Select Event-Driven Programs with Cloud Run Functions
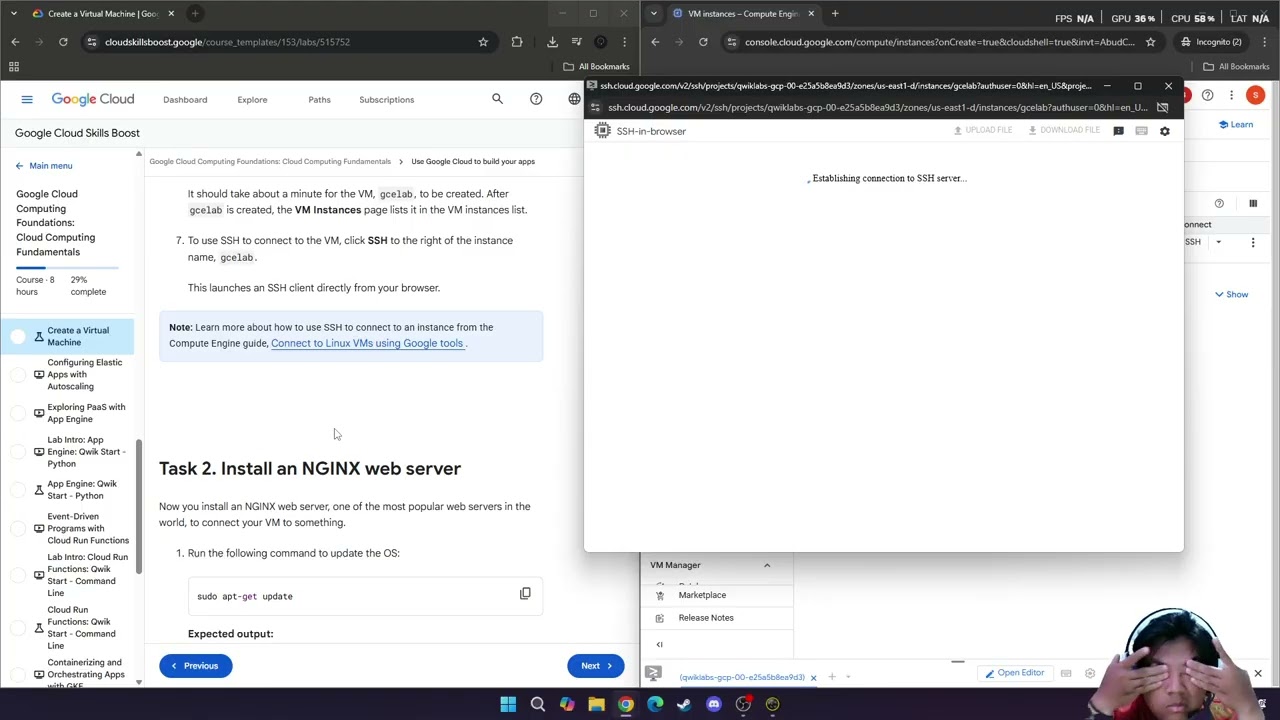The width and height of the screenshot is (1280, 720). 88,529
